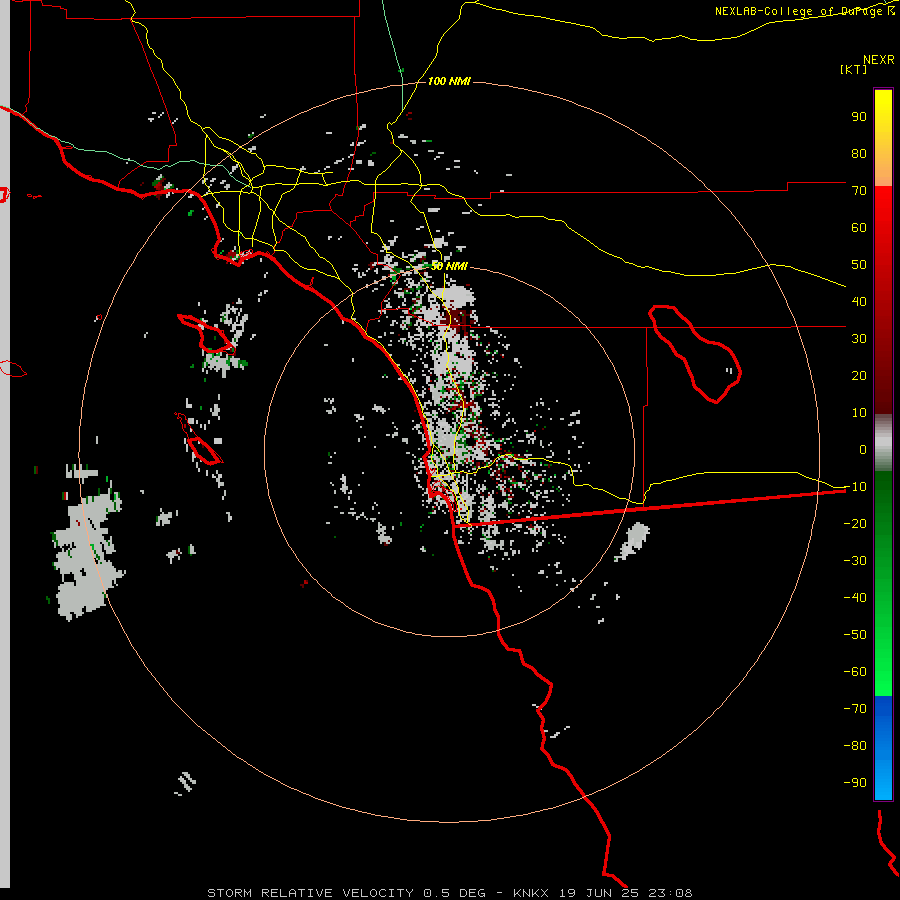Click the '50 NMI' range ring label
Viewport: 900px width, 900px height.
click(x=449, y=266)
